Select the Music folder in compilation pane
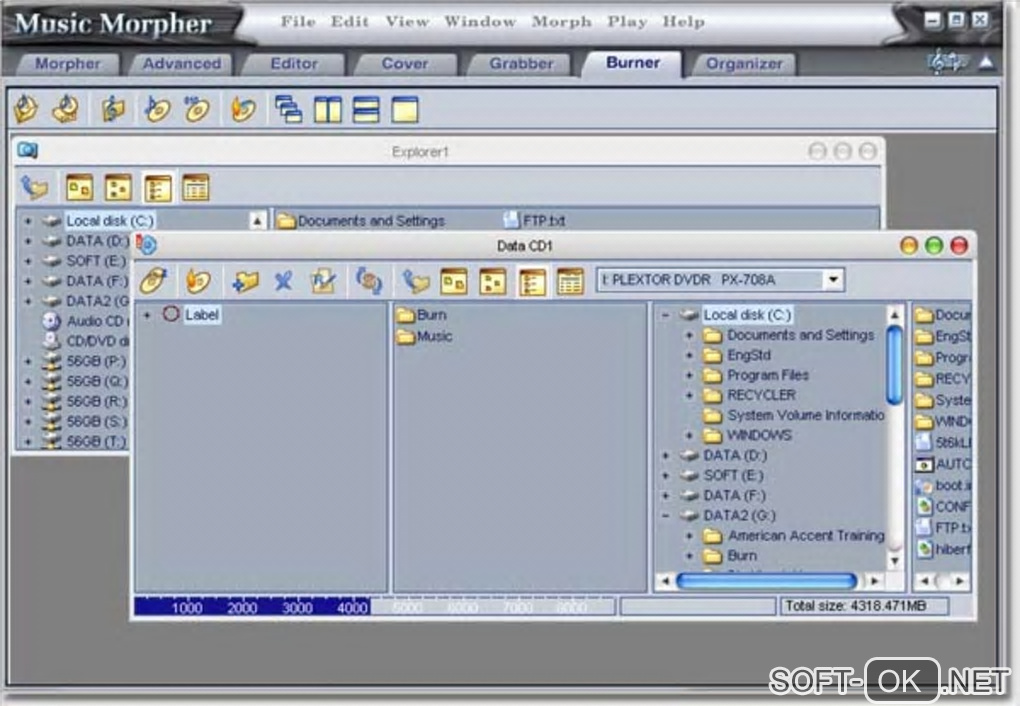Viewport: 1020px width, 706px height. coord(425,336)
